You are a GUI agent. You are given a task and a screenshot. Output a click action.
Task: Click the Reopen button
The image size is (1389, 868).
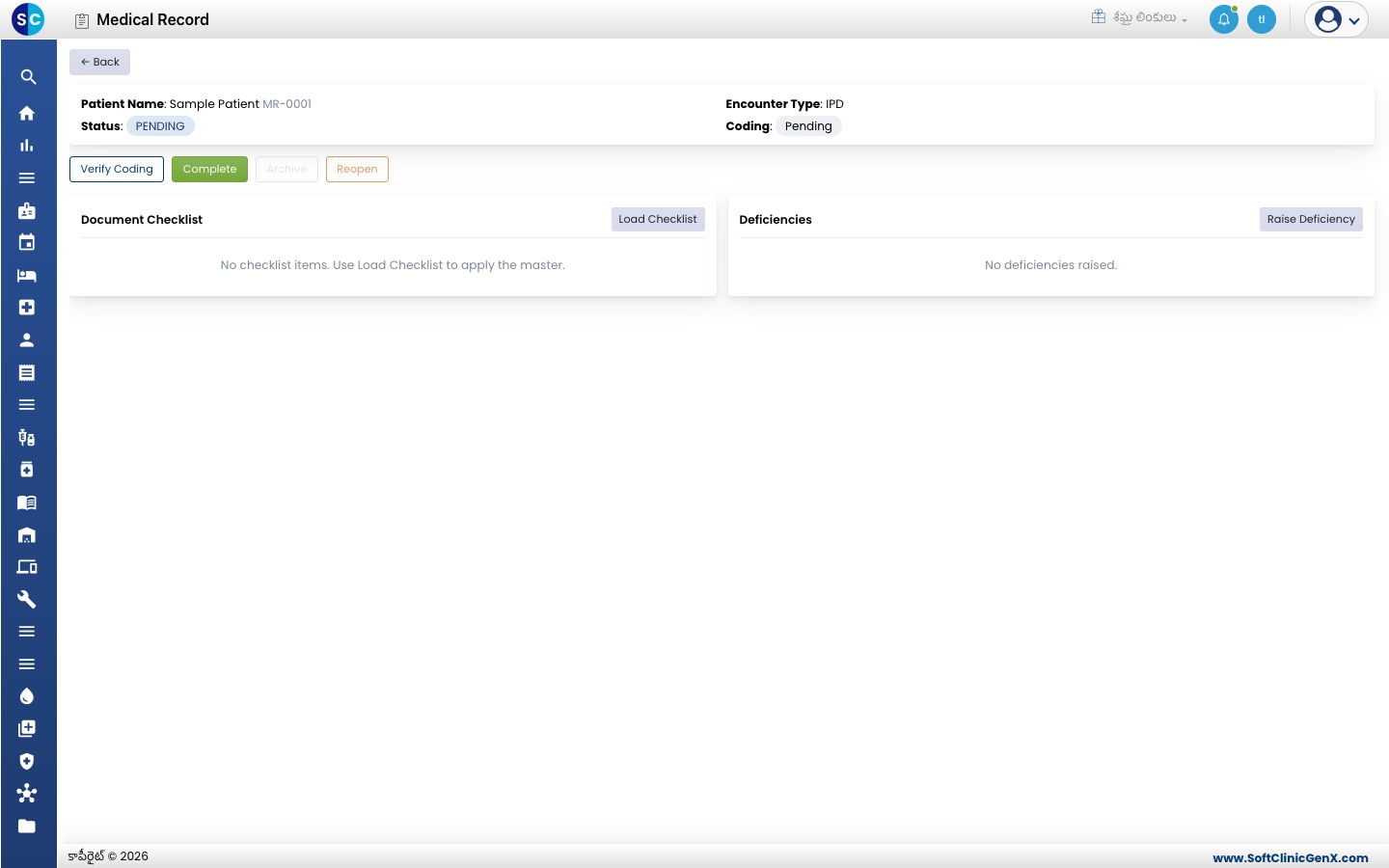357,169
